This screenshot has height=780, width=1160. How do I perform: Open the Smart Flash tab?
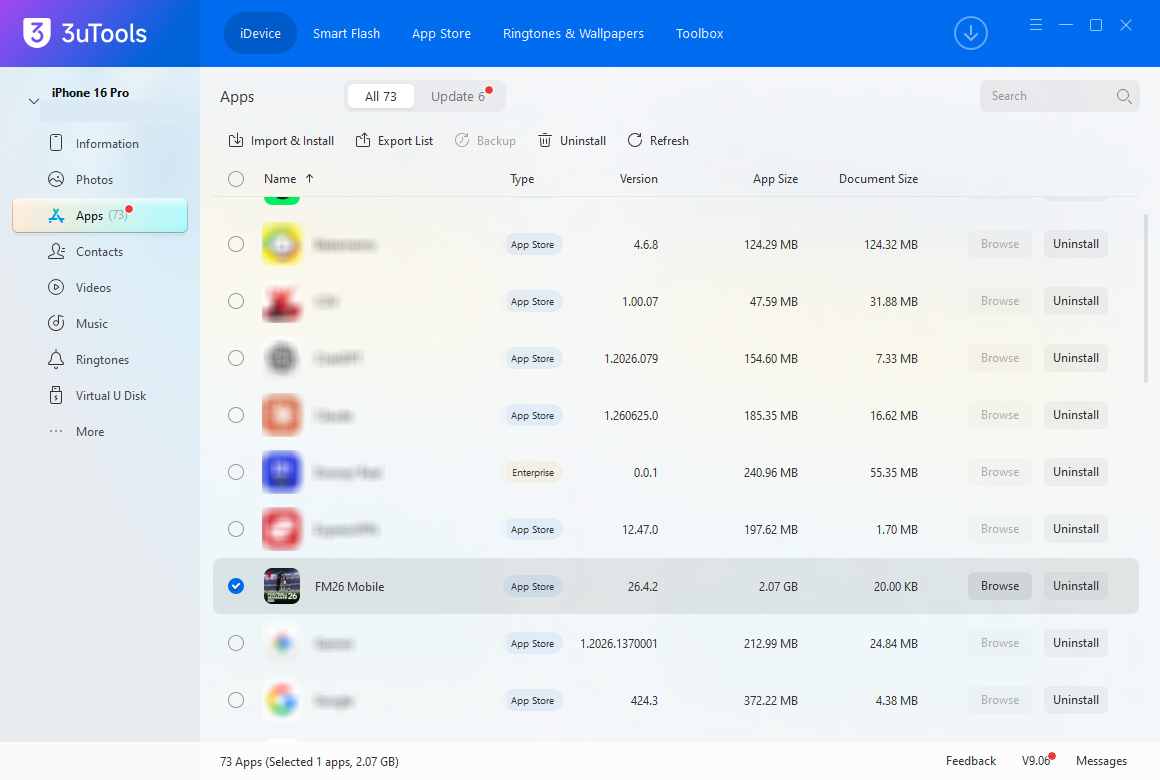pos(346,33)
